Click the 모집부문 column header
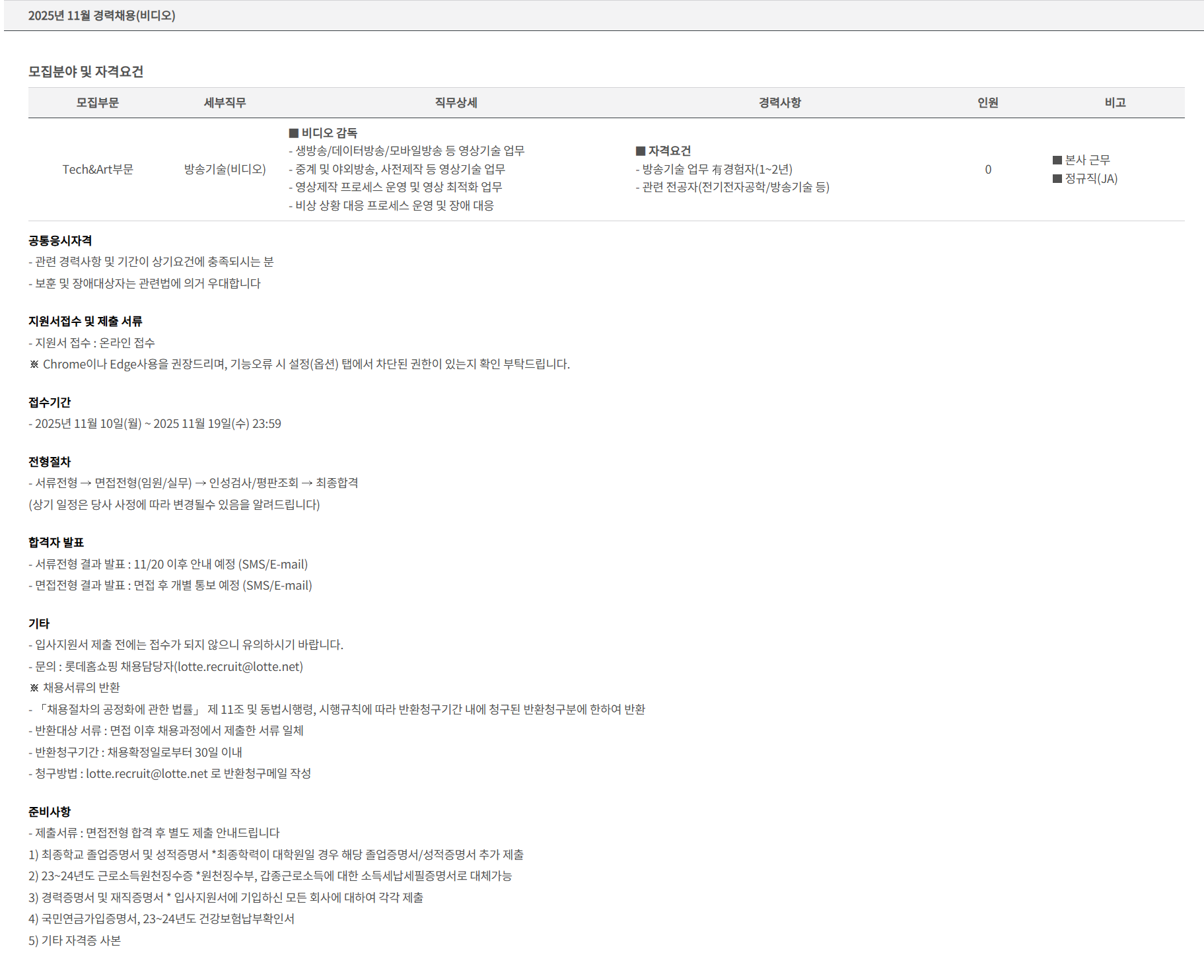Viewport: 1204px width, 980px height. (98, 103)
